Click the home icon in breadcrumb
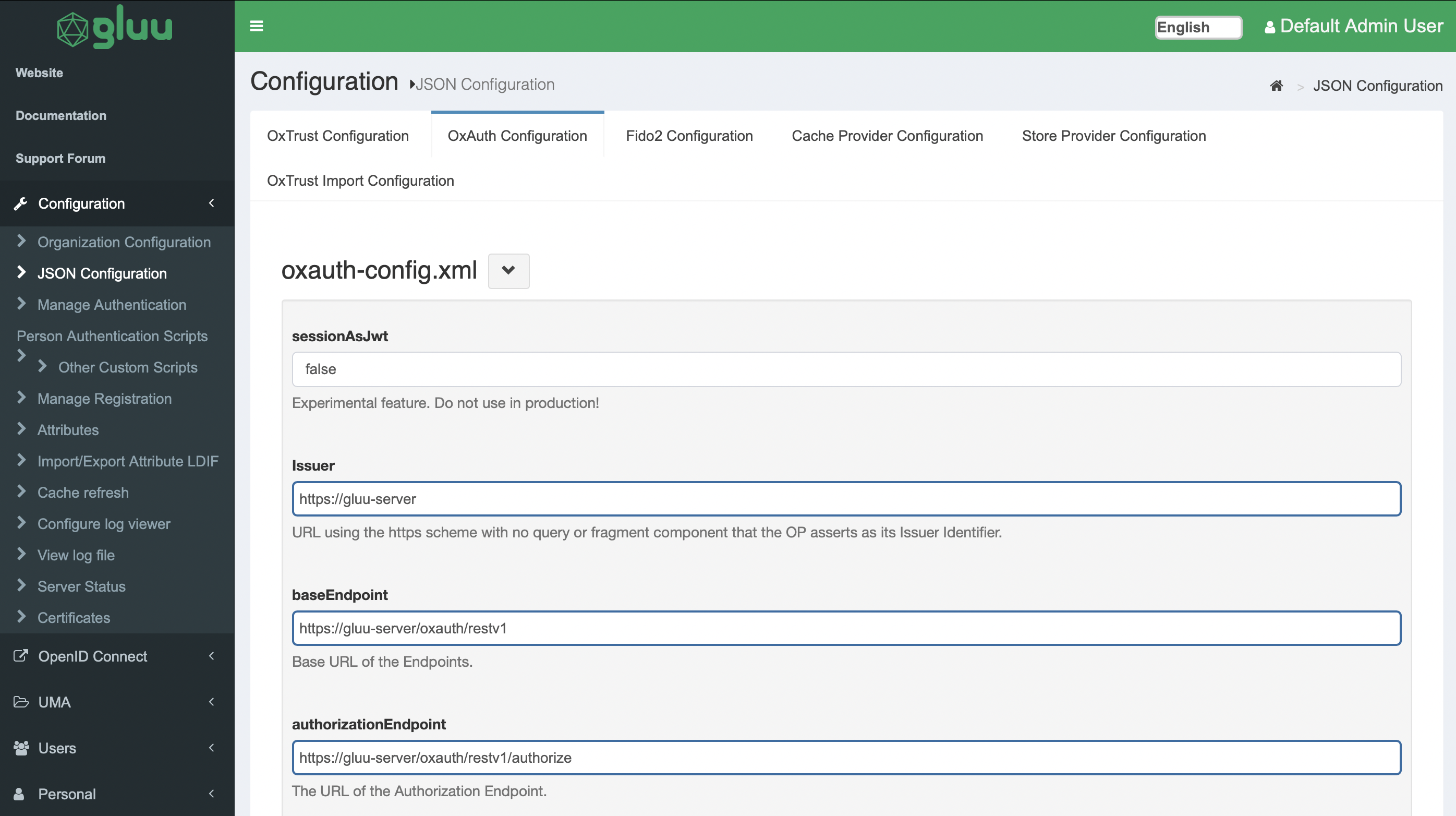1456x816 pixels. click(x=1276, y=86)
